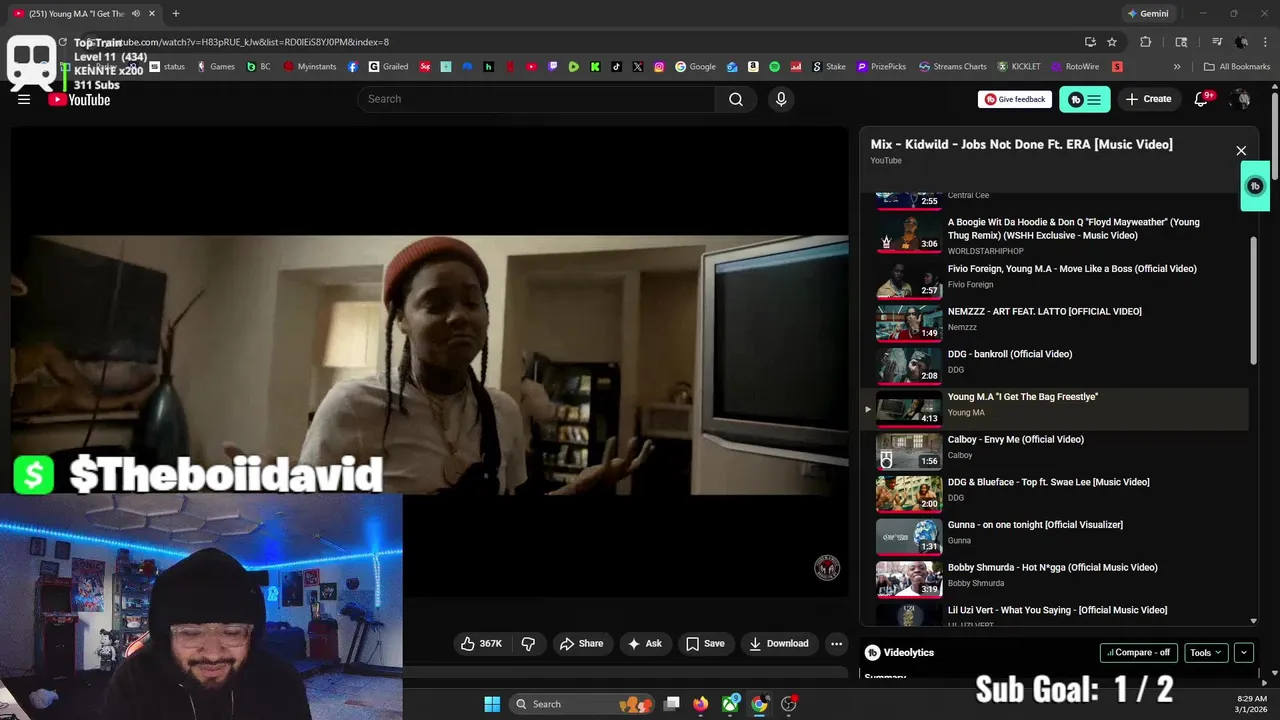
Task: Open the Instagram bookmark icon
Action: (x=659, y=67)
